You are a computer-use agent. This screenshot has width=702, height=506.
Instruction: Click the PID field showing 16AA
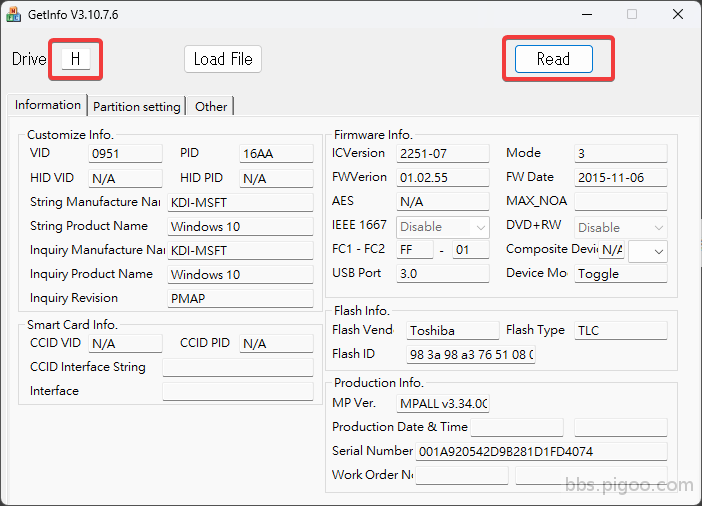pos(276,154)
